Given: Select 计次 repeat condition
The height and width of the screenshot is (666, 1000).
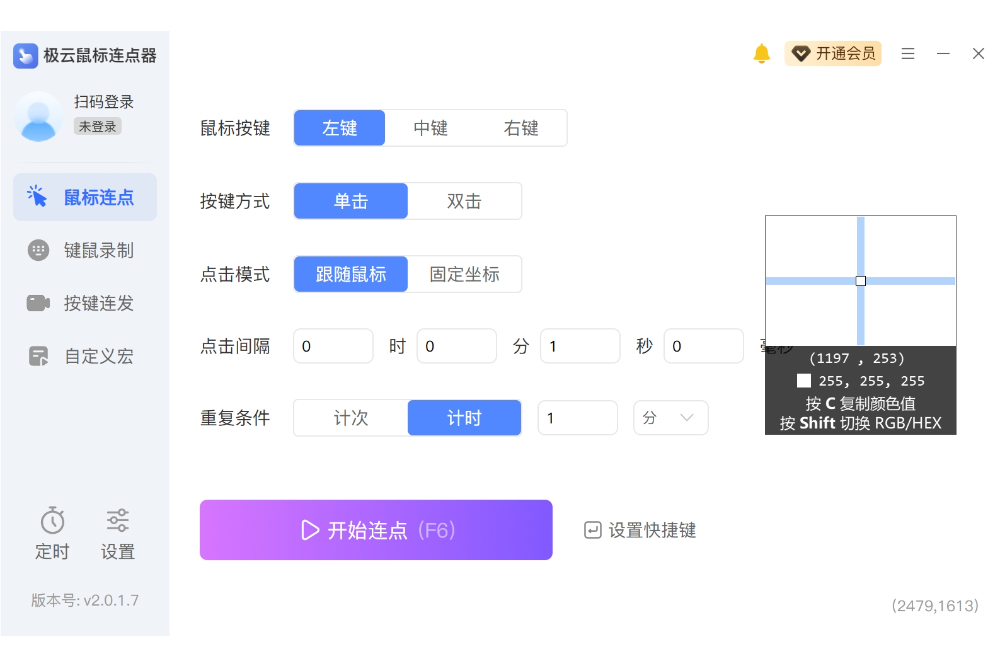Looking at the screenshot, I should click(x=351, y=418).
